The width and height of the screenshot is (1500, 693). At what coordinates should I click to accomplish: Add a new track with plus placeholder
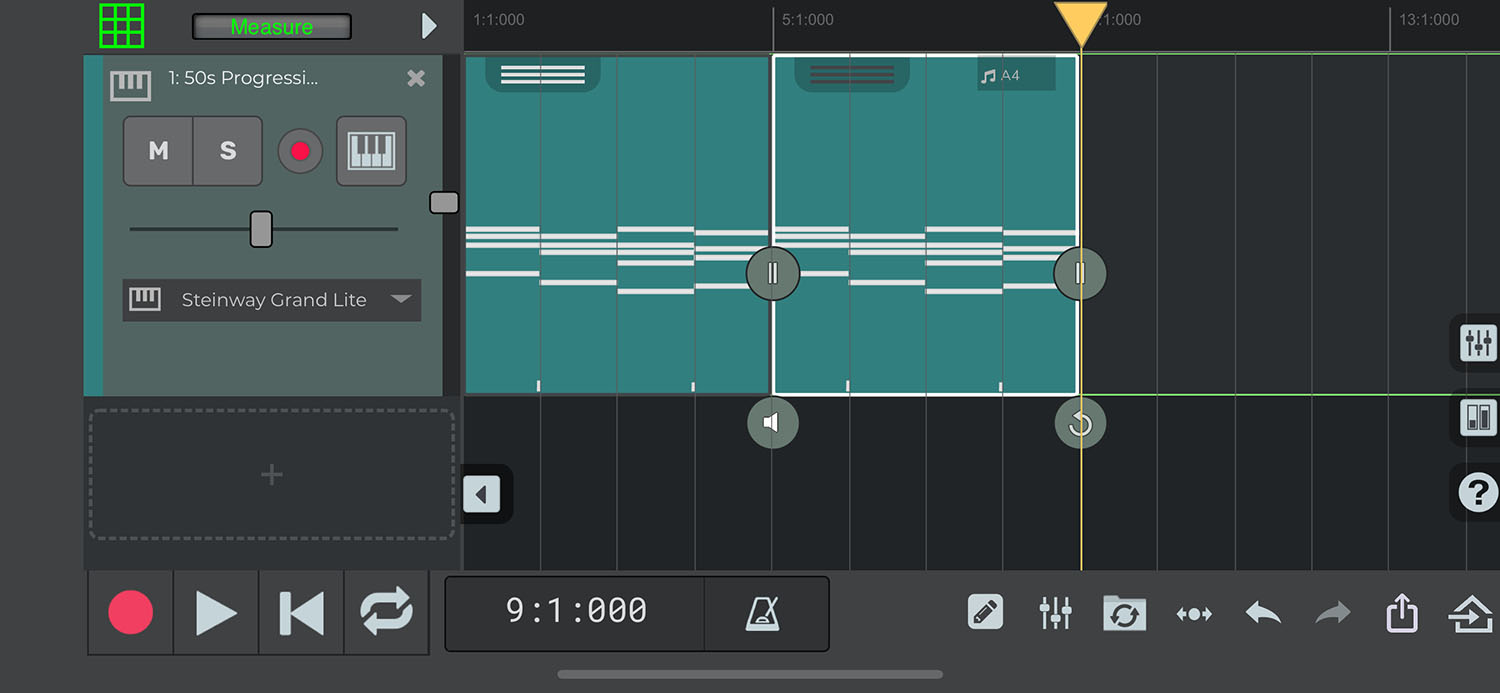pos(272,475)
